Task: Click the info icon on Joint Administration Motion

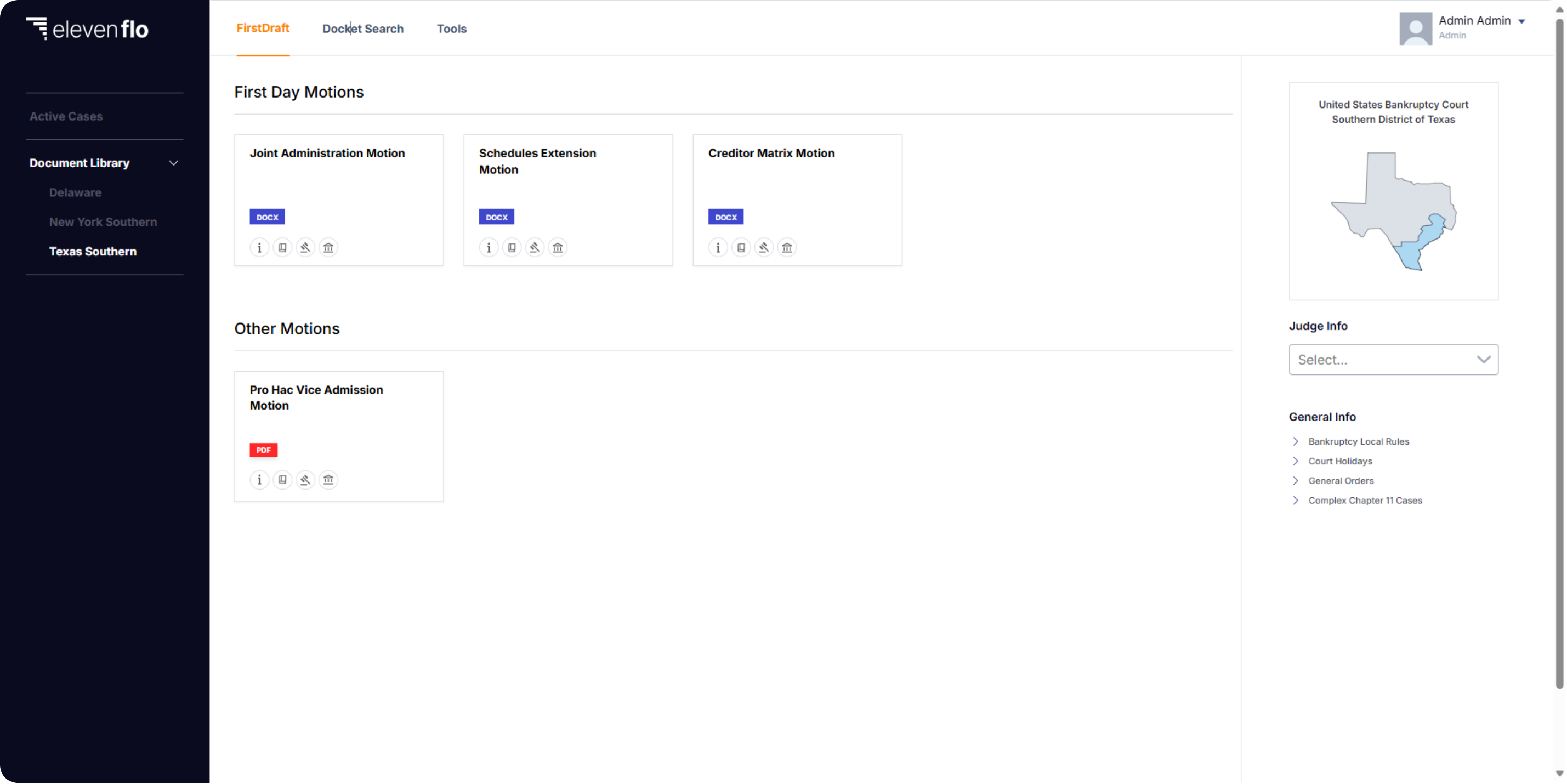Action: click(259, 247)
